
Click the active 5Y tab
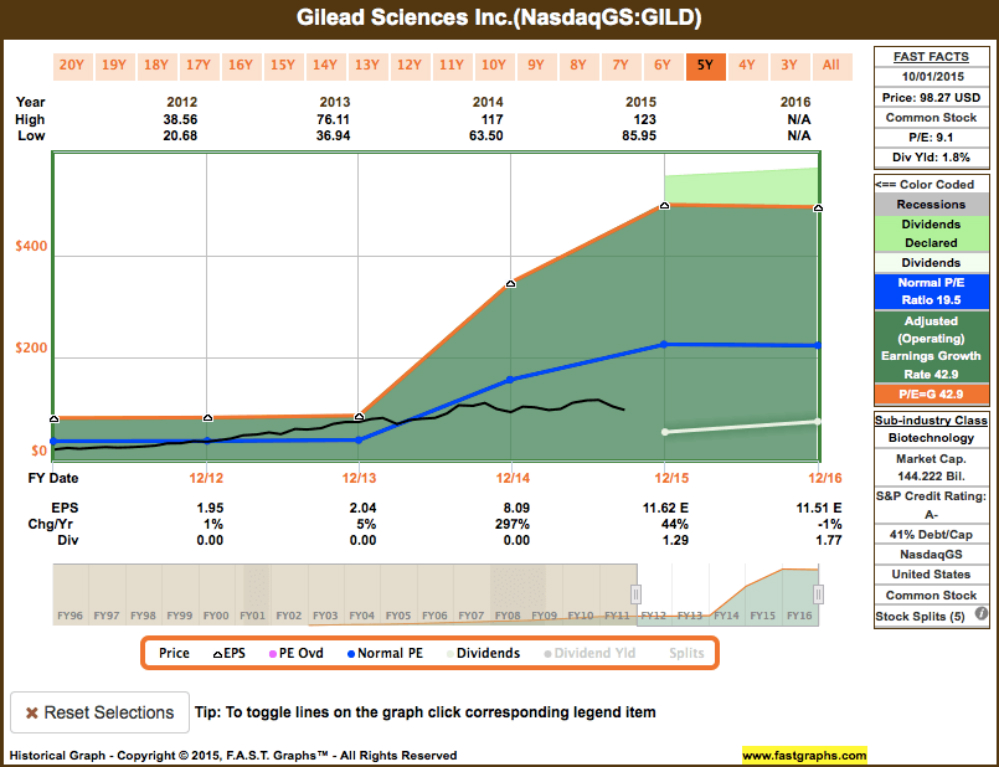pyautogui.click(x=705, y=66)
